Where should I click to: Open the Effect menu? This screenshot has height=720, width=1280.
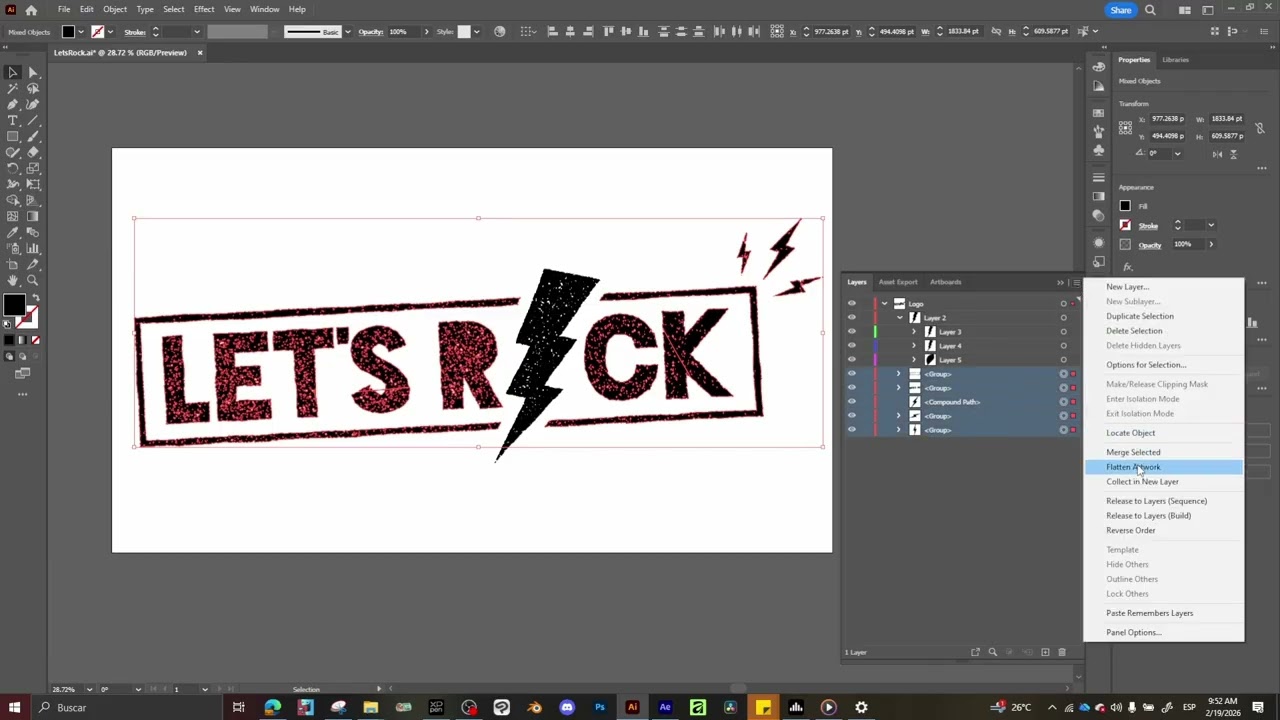point(204,9)
